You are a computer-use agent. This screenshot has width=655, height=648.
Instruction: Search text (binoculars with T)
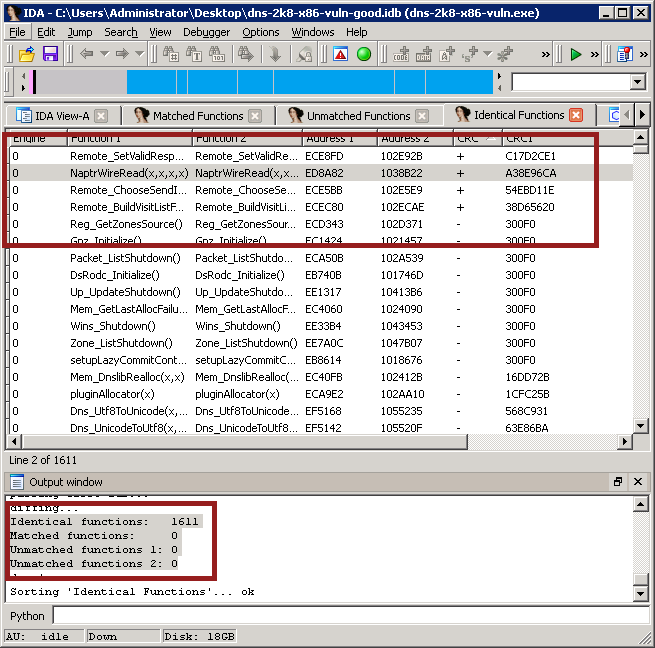point(194,54)
